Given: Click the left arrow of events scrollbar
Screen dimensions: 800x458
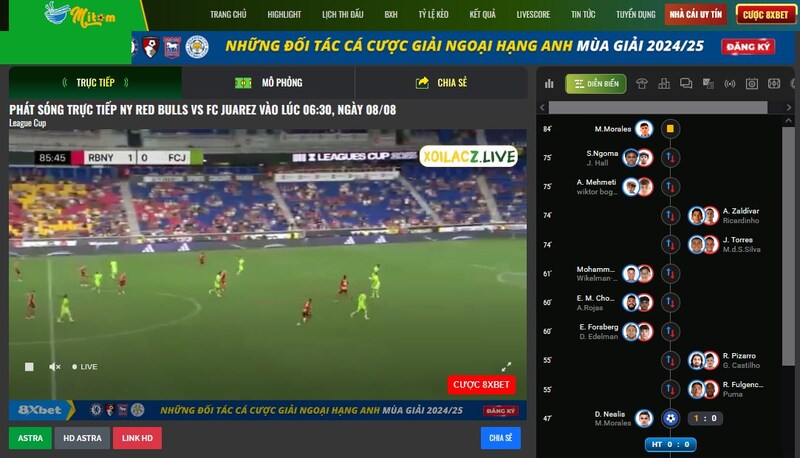Looking at the screenshot, I should (542, 108).
